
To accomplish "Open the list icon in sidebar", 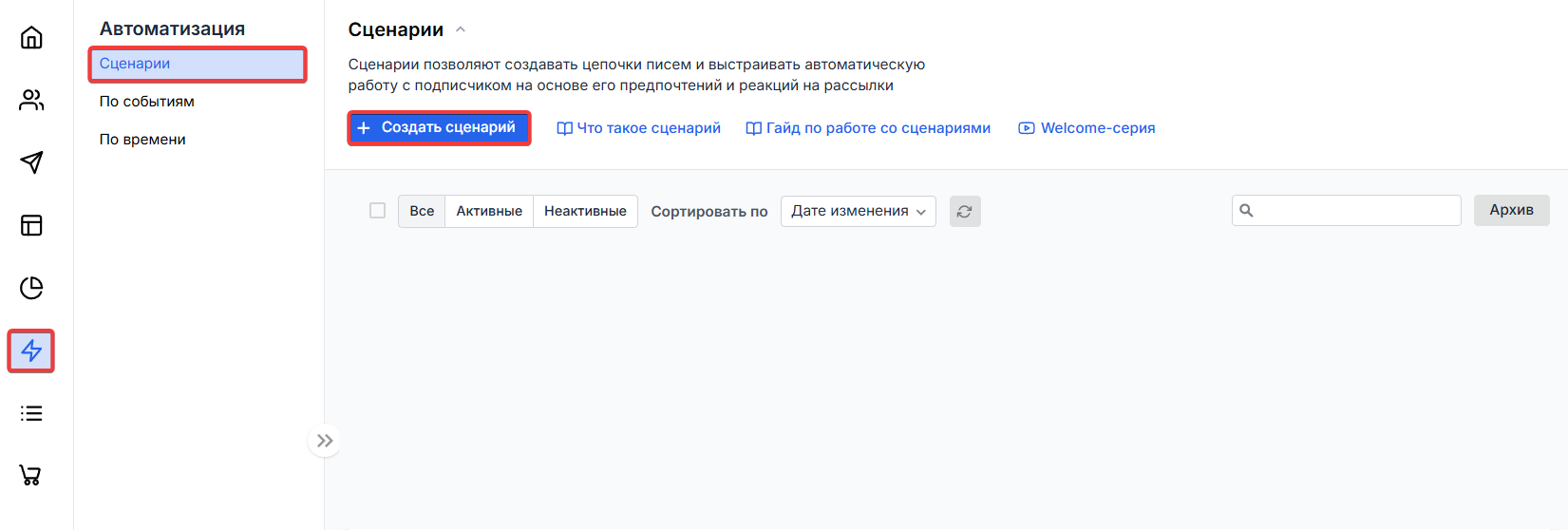I will coord(31,413).
